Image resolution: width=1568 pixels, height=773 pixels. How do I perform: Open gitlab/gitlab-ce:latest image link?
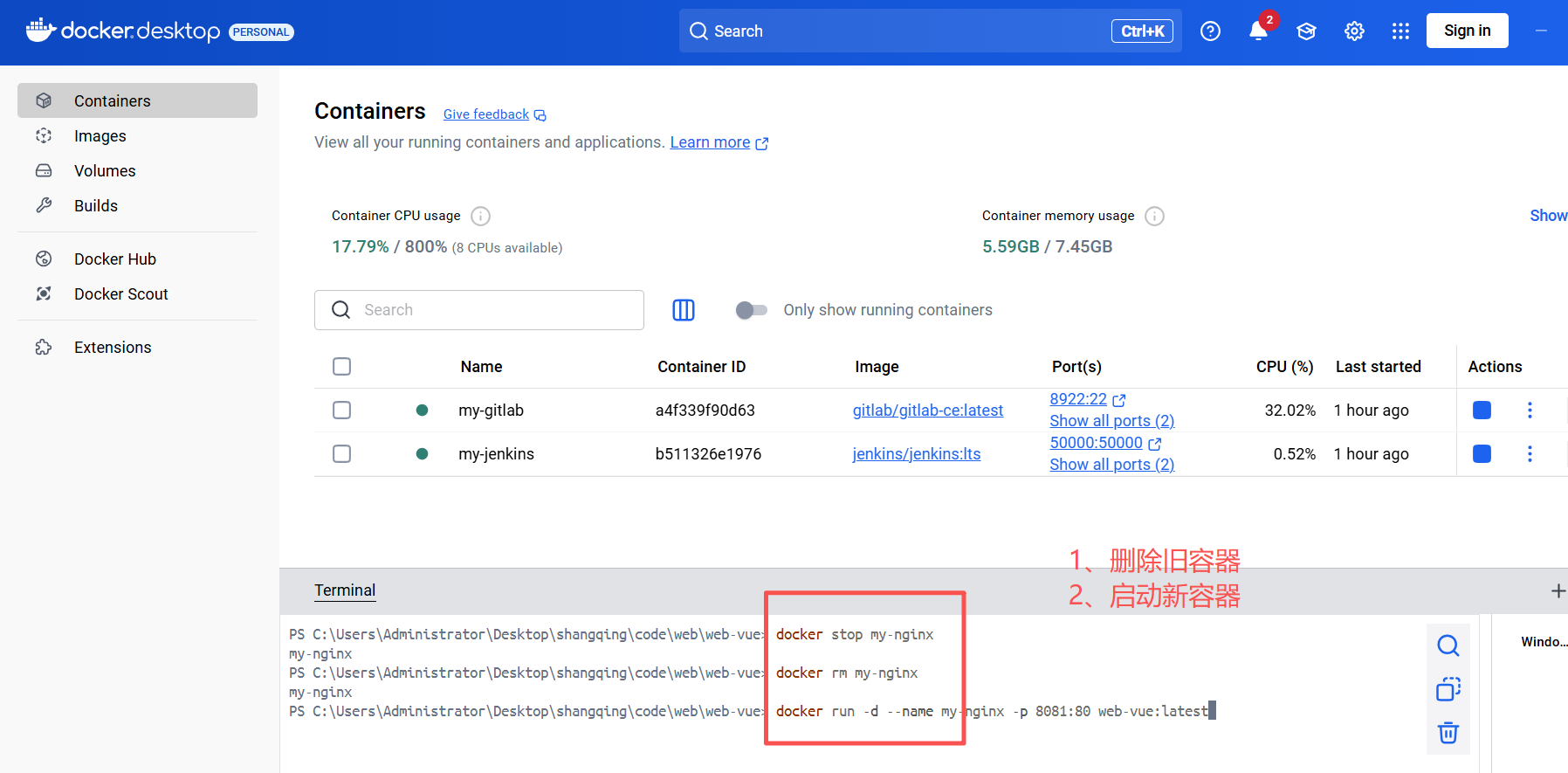point(928,410)
